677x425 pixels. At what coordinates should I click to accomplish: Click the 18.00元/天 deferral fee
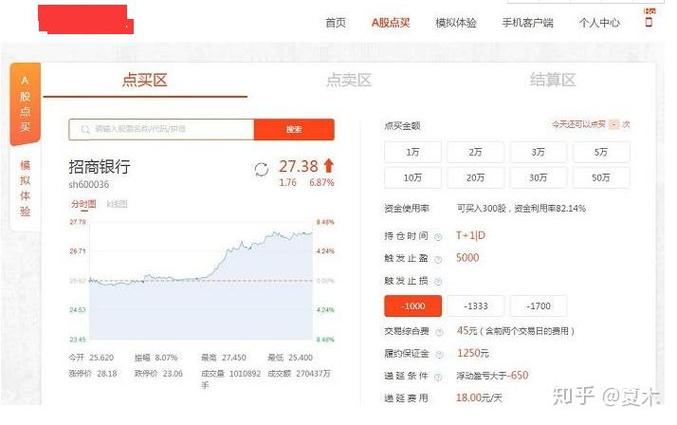[x=479, y=398]
